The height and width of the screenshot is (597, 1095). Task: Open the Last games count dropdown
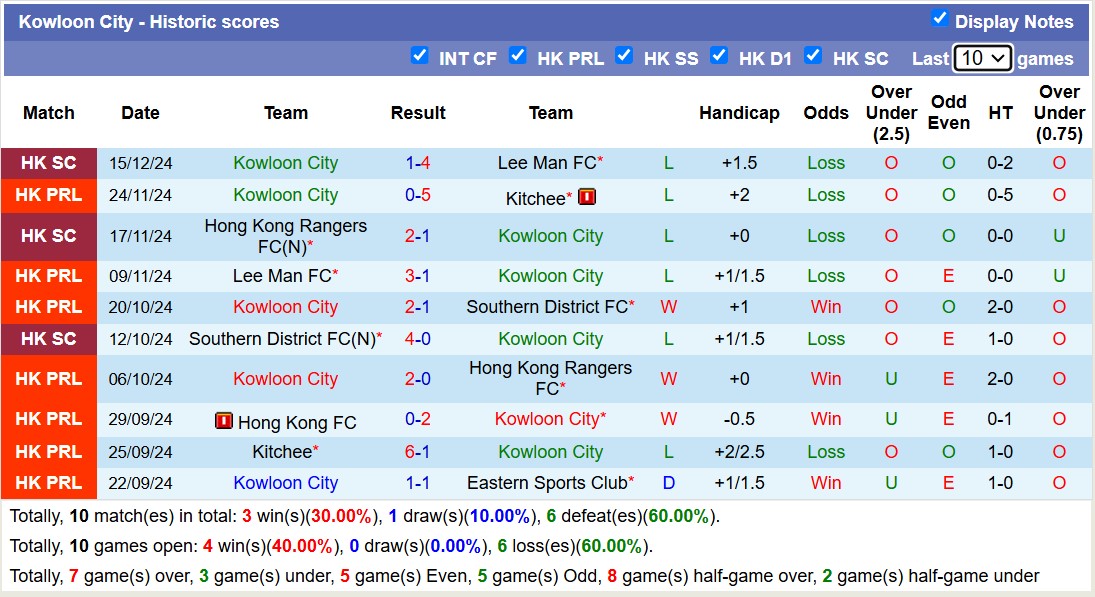tap(982, 58)
